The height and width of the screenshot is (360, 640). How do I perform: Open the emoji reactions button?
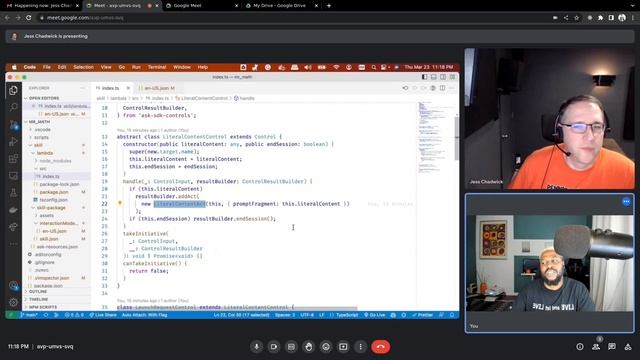(326, 347)
